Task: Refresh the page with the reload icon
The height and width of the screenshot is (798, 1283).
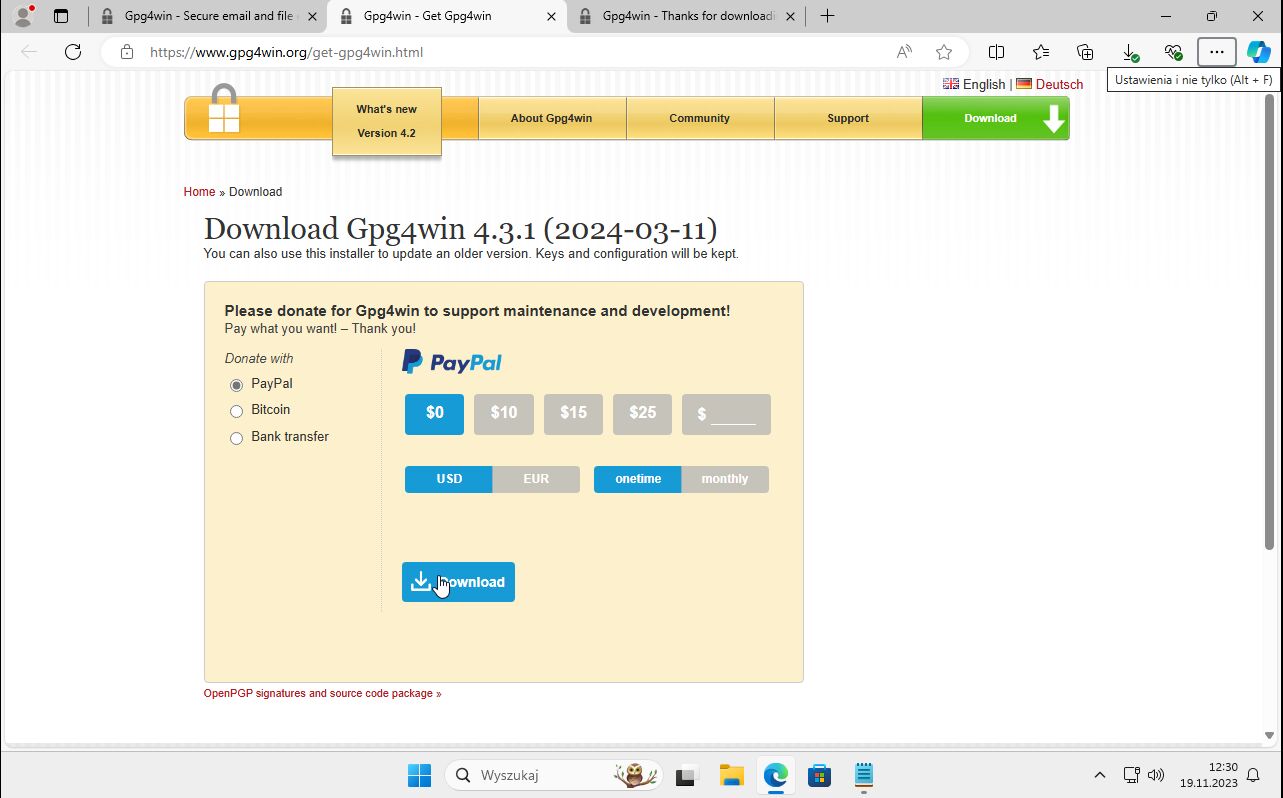Action: tap(72, 52)
